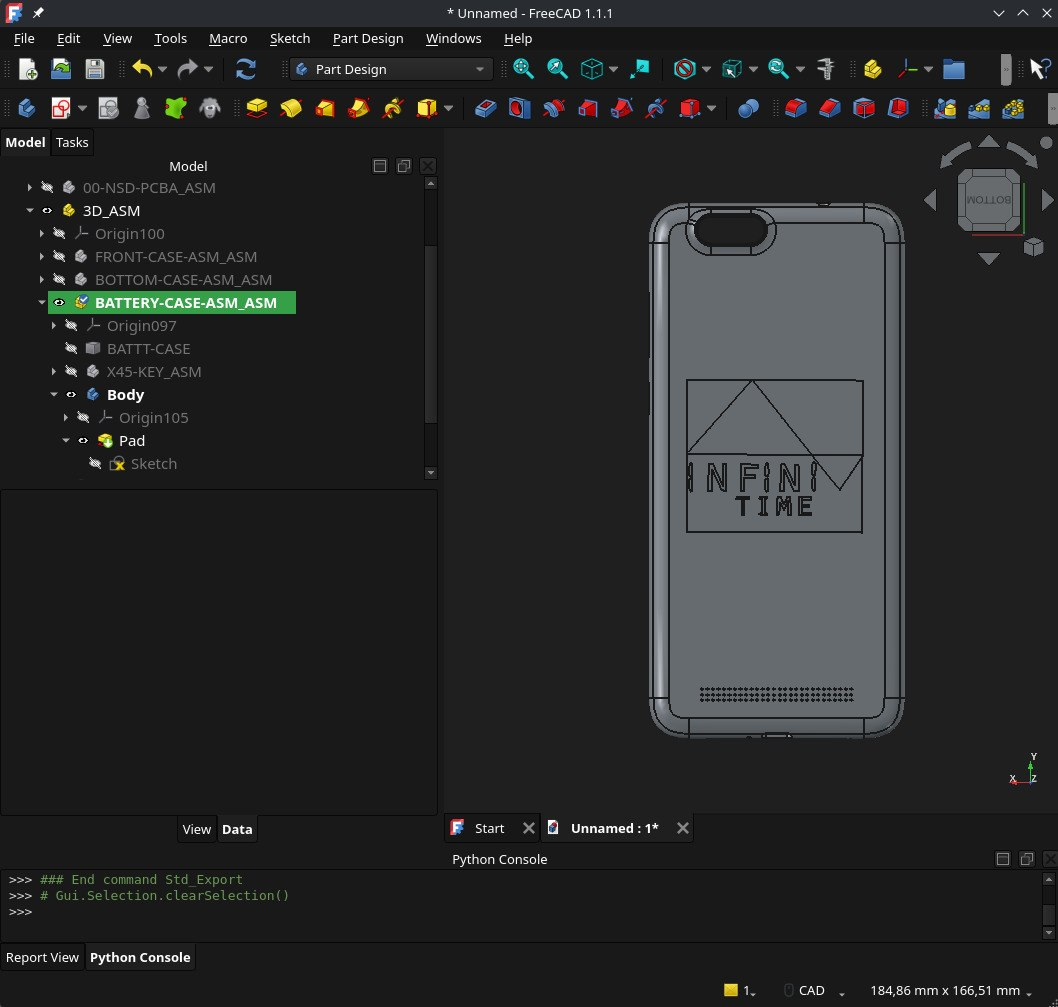Apply Fillet tool icon
1058x1007 pixels.
click(x=796, y=108)
